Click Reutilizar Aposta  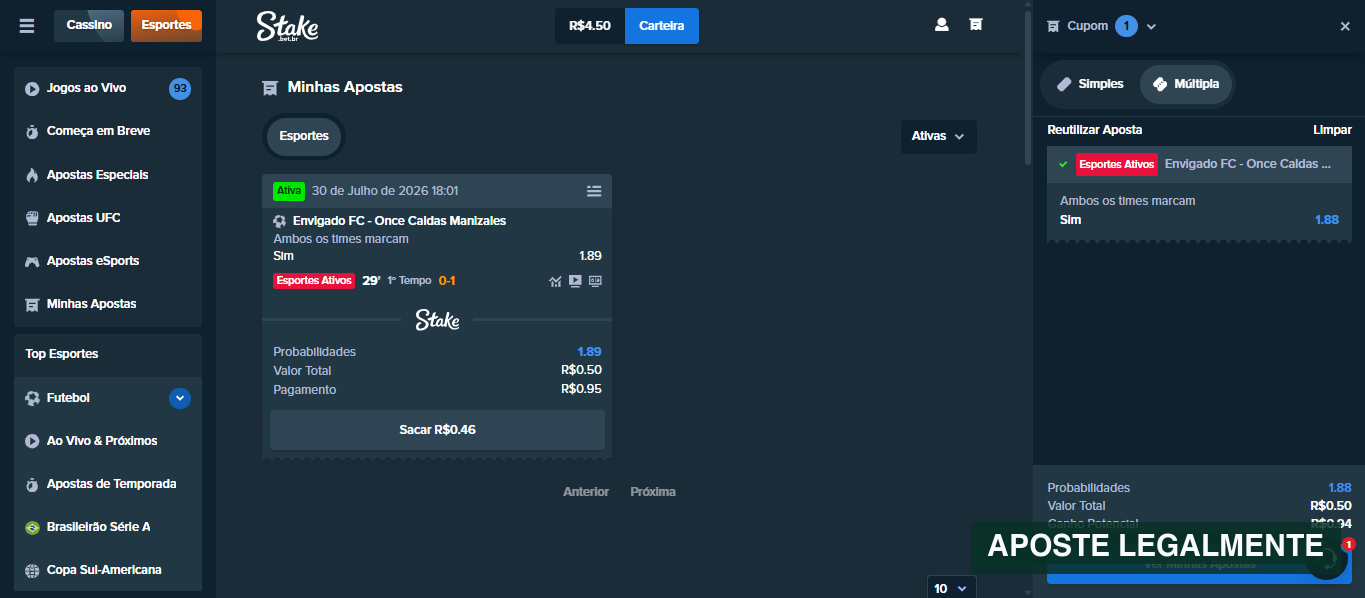pos(1094,130)
